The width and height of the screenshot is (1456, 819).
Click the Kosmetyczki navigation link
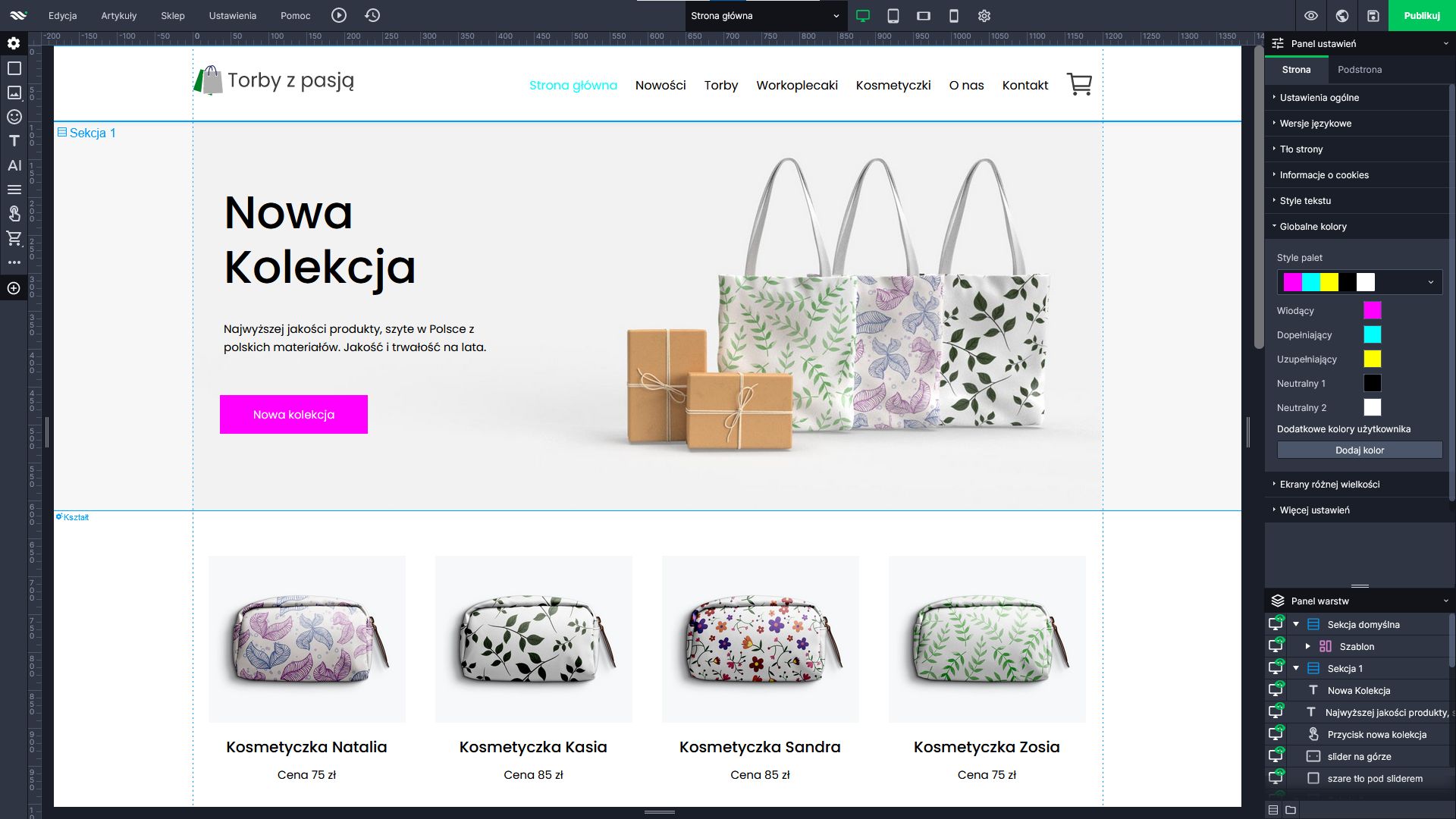(x=893, y=85)
